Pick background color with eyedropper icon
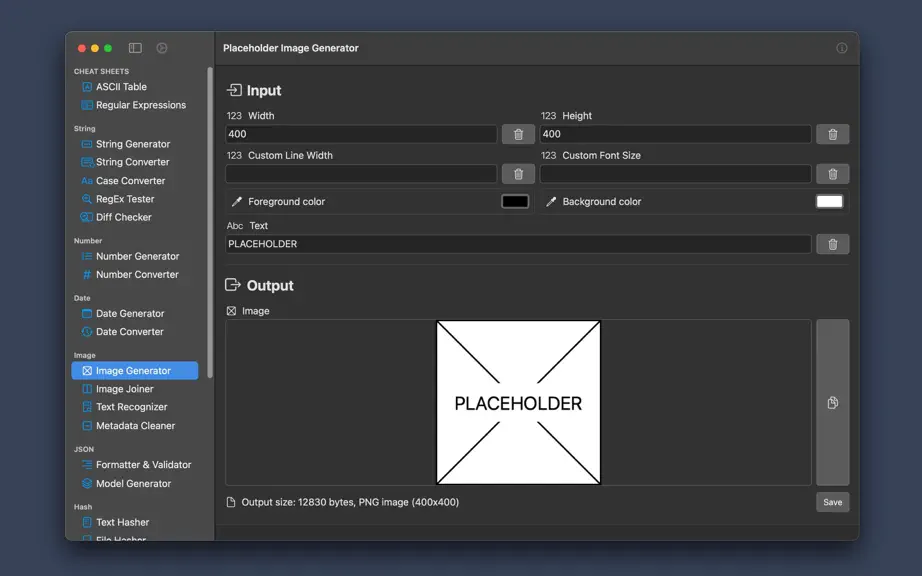 [x=551, y=202]
